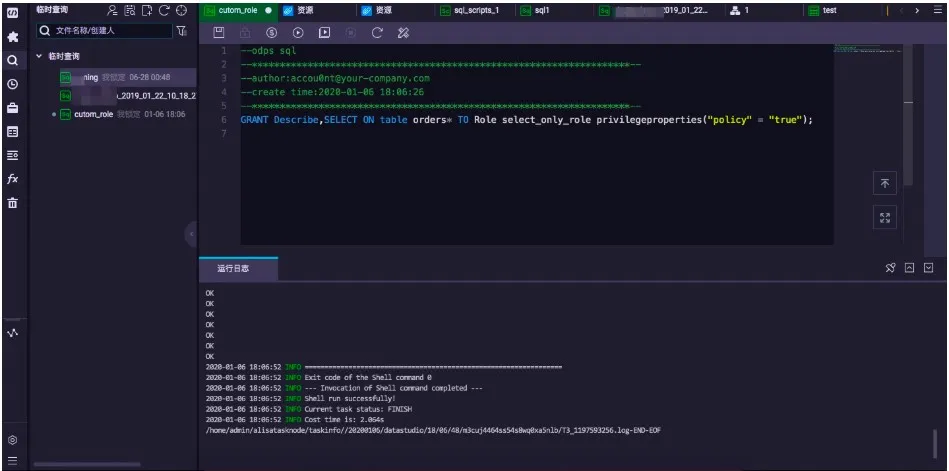Collapse the 临时查询 tree folder chevron
The image size is (949, 471).
click(x=39, y=56)
